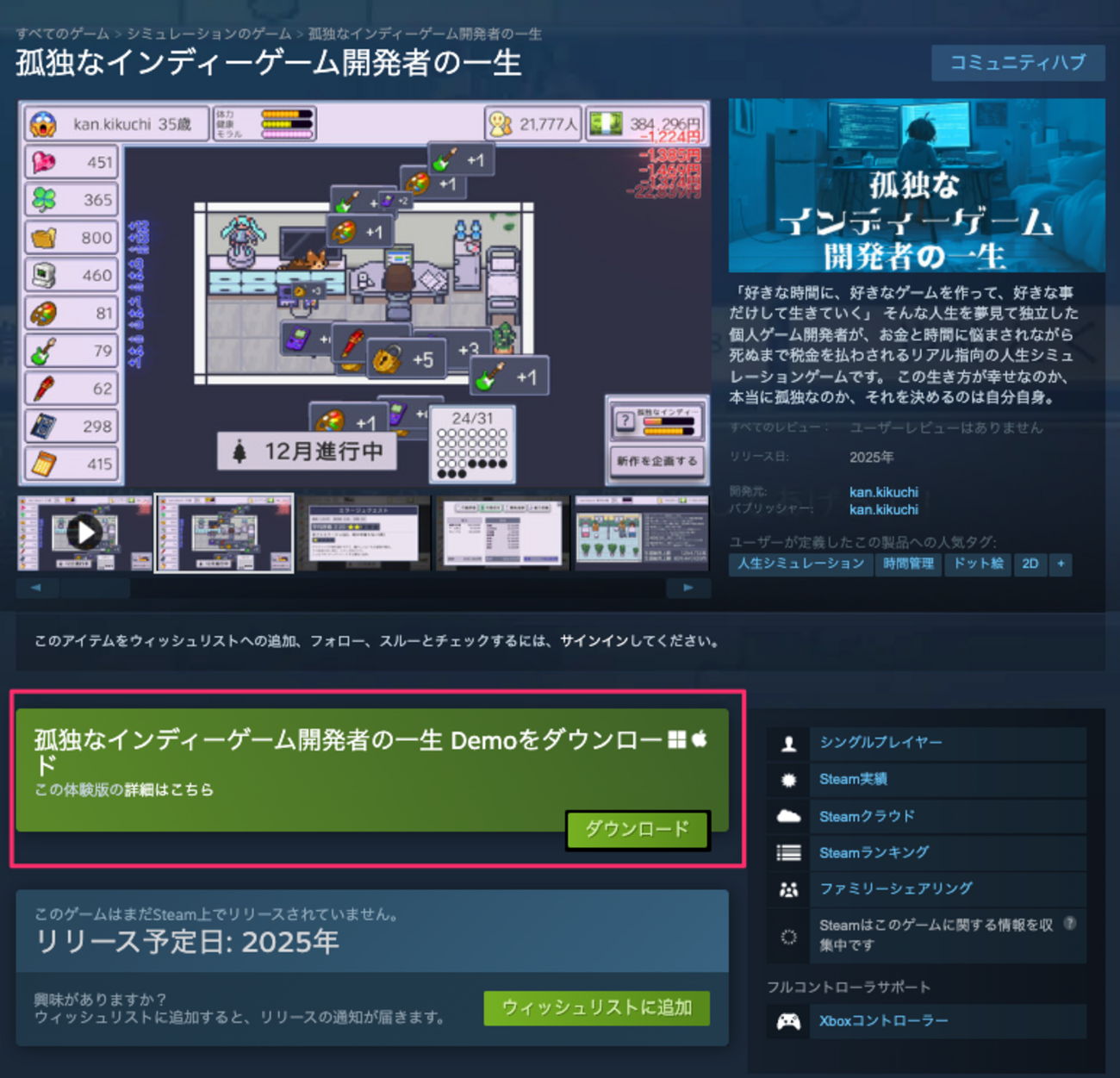Click the Steam achievements star icon

point(788,780)
